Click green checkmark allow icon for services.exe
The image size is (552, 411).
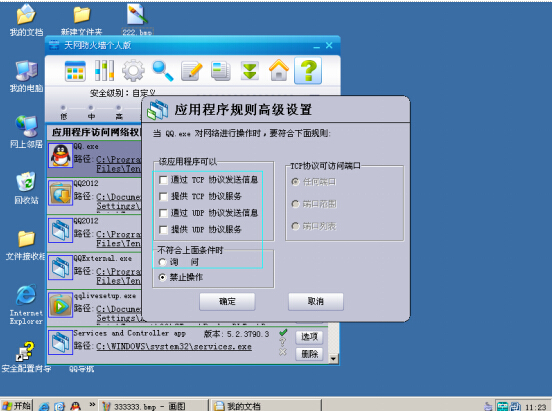tap(283, 332)
